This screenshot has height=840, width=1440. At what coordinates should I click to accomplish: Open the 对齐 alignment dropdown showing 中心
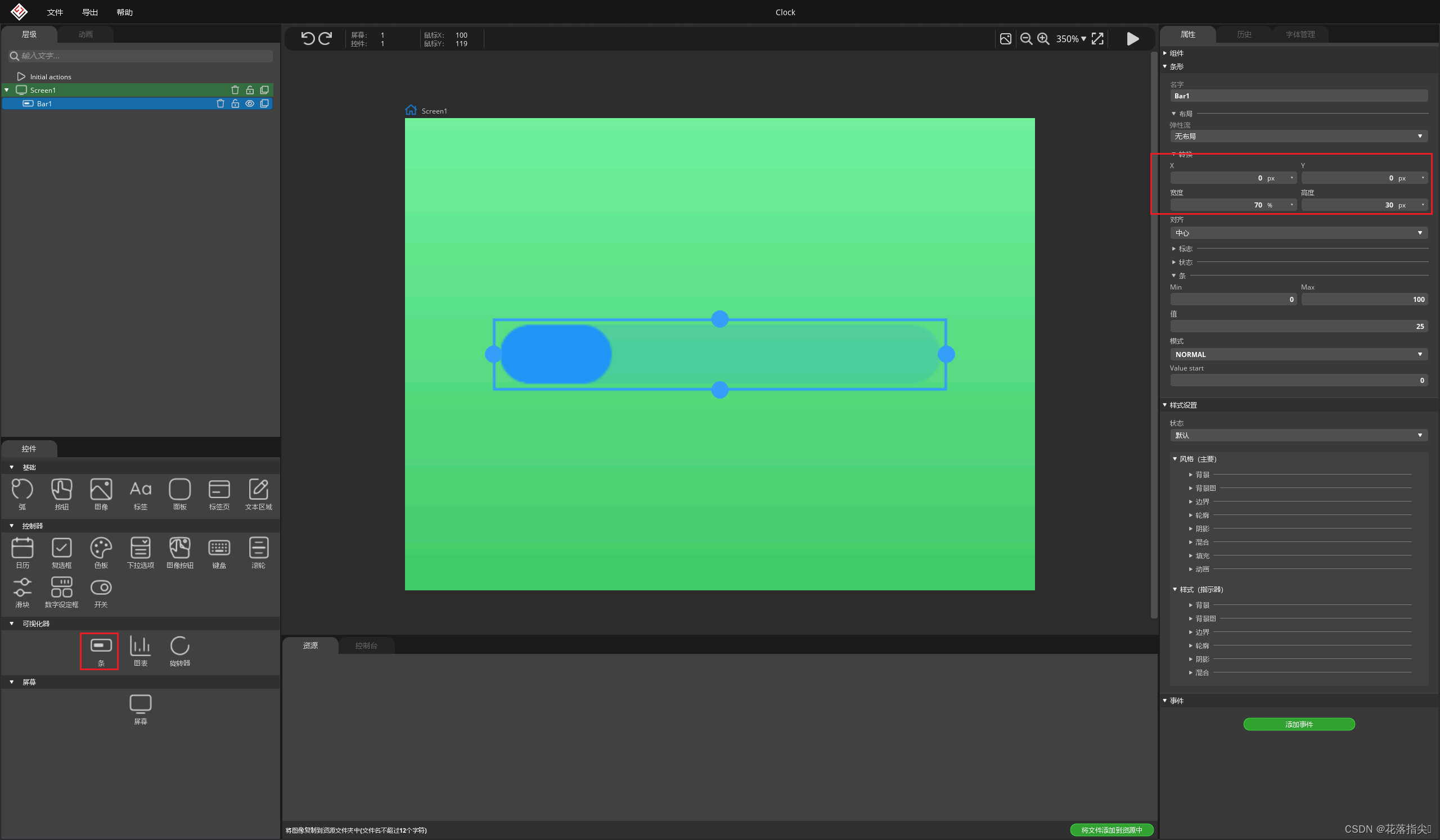[1298, 233]
